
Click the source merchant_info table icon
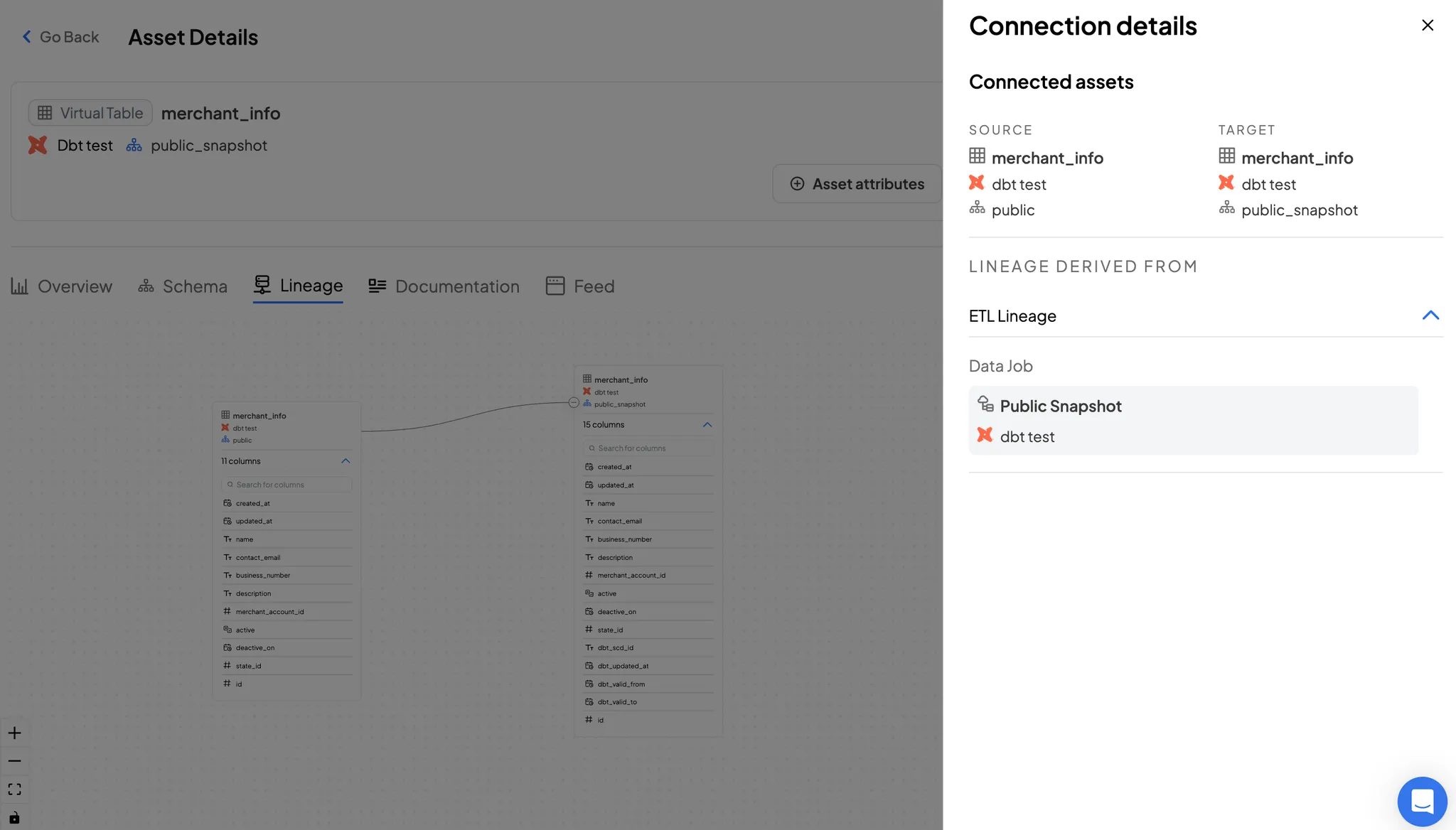click(977, 156)
